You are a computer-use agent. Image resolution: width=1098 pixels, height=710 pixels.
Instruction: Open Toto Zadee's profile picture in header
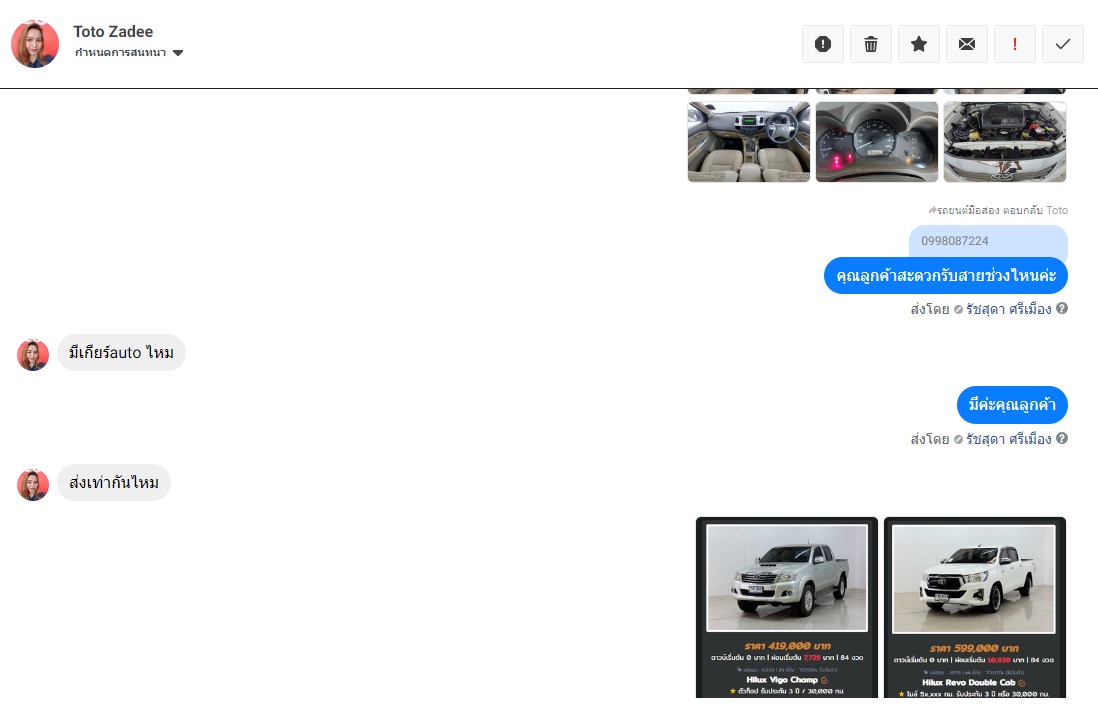(35, 44)
